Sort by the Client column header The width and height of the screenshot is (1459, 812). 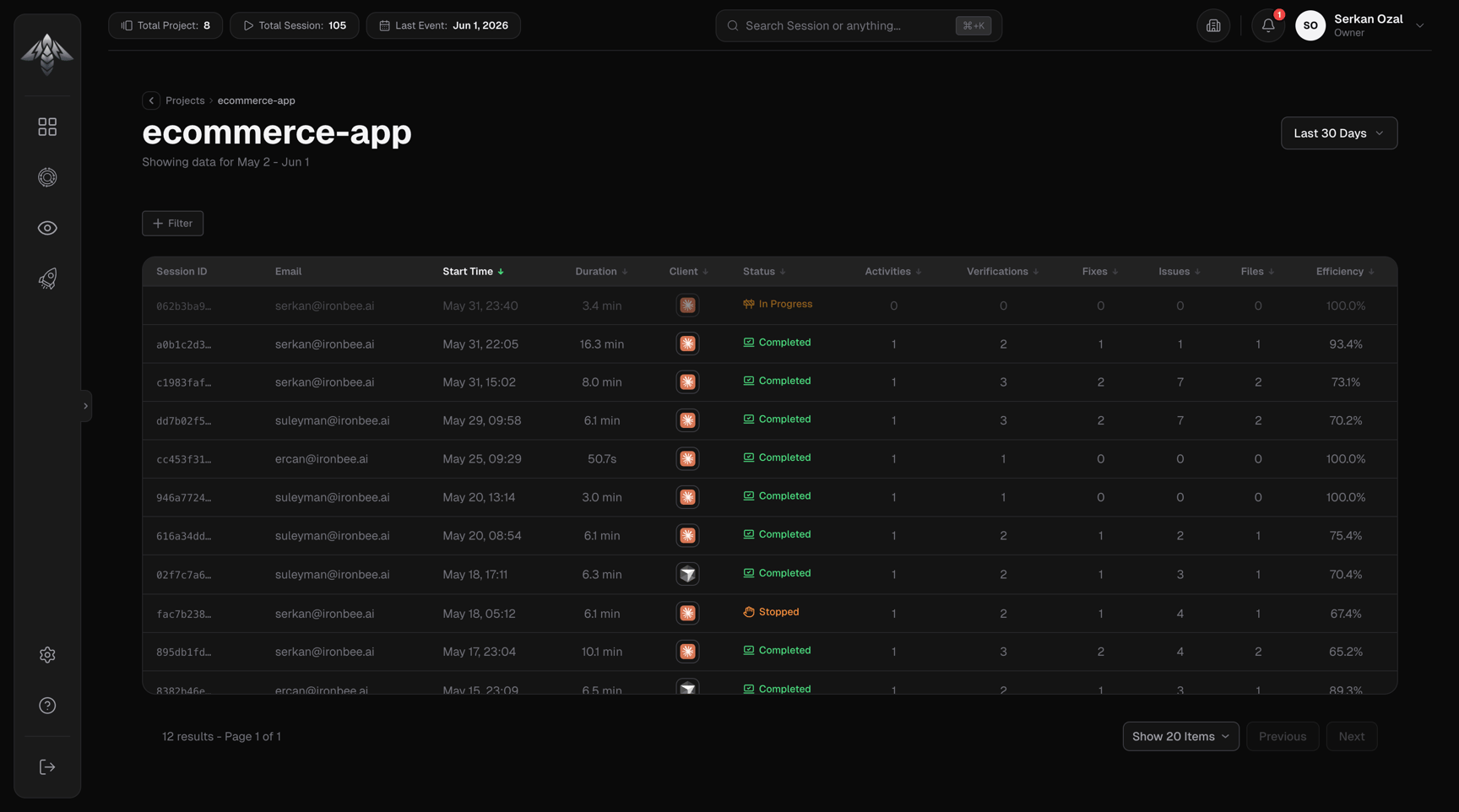click(x=688, y=272)
